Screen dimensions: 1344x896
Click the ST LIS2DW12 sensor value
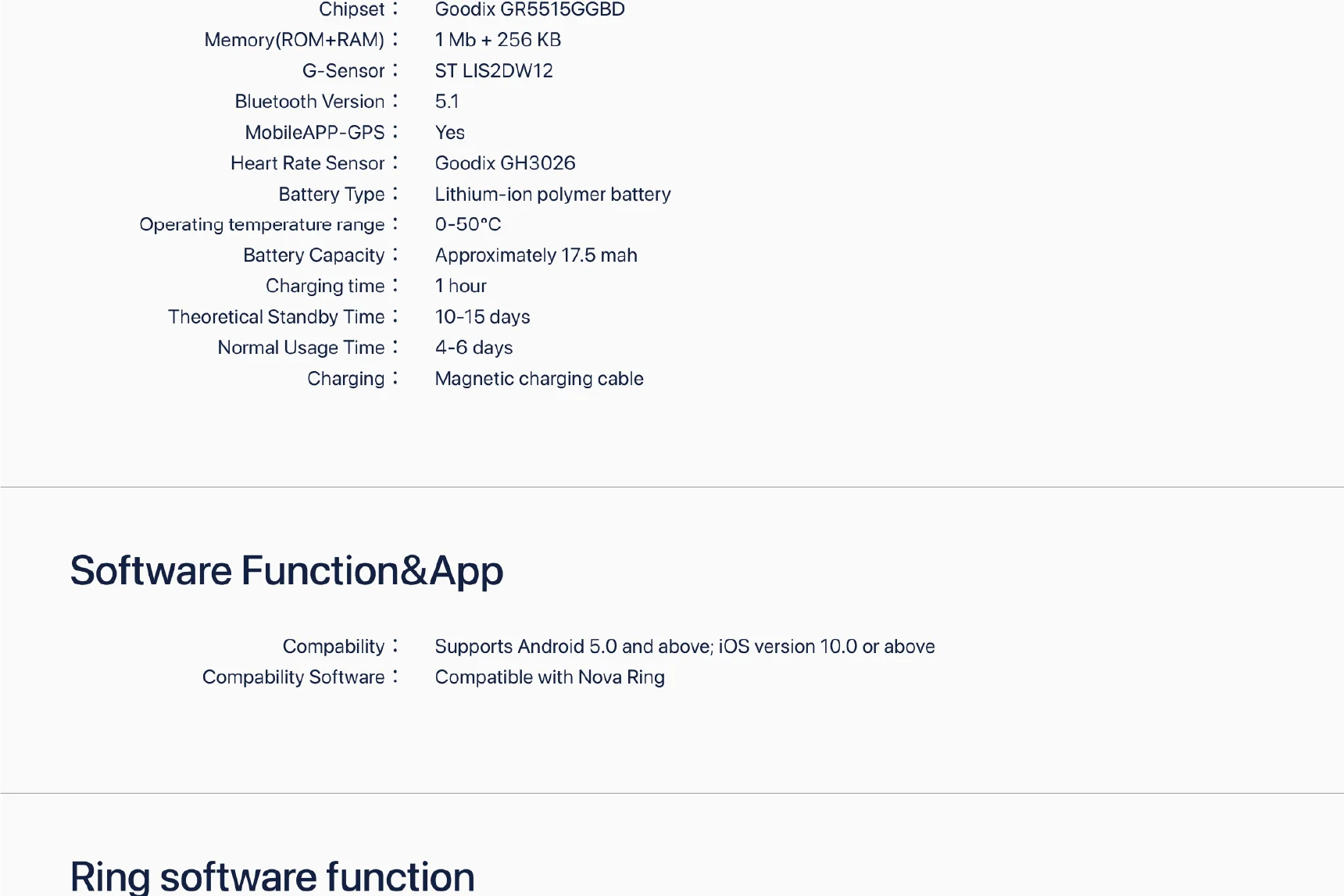point(493,71)
